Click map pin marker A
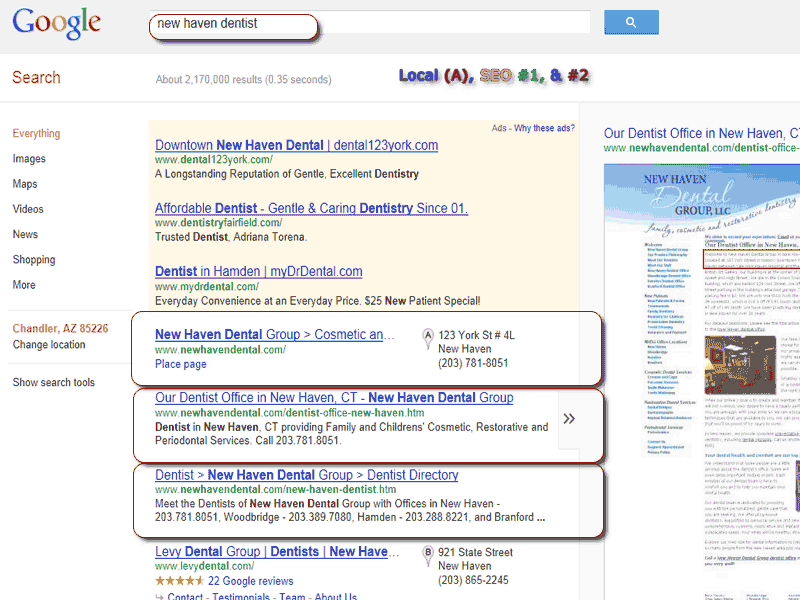Image resolution: width=800 pixels, height=600 pixels. tap(428, 338)
